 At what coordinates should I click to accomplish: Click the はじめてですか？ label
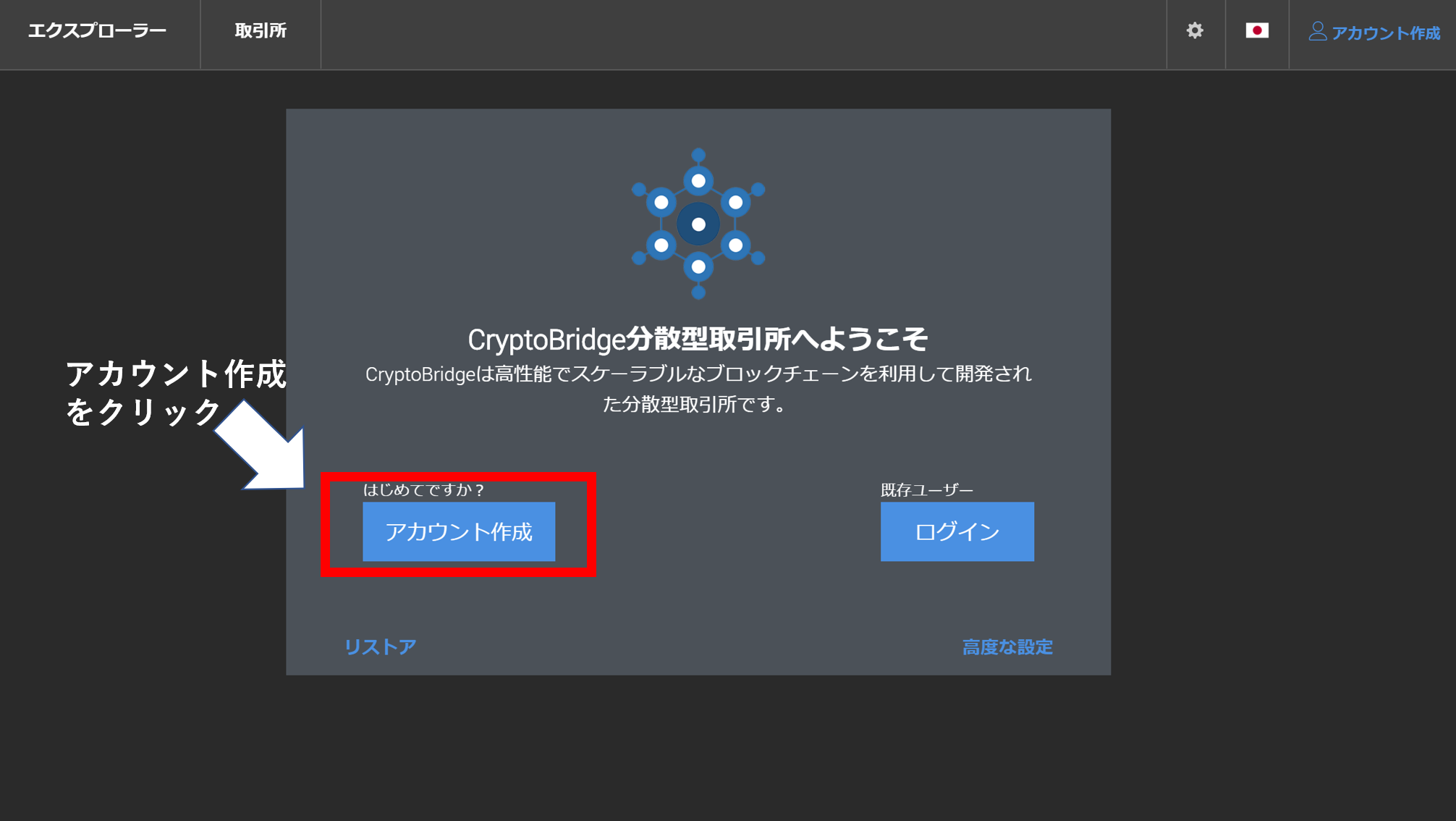coord(423,489)
